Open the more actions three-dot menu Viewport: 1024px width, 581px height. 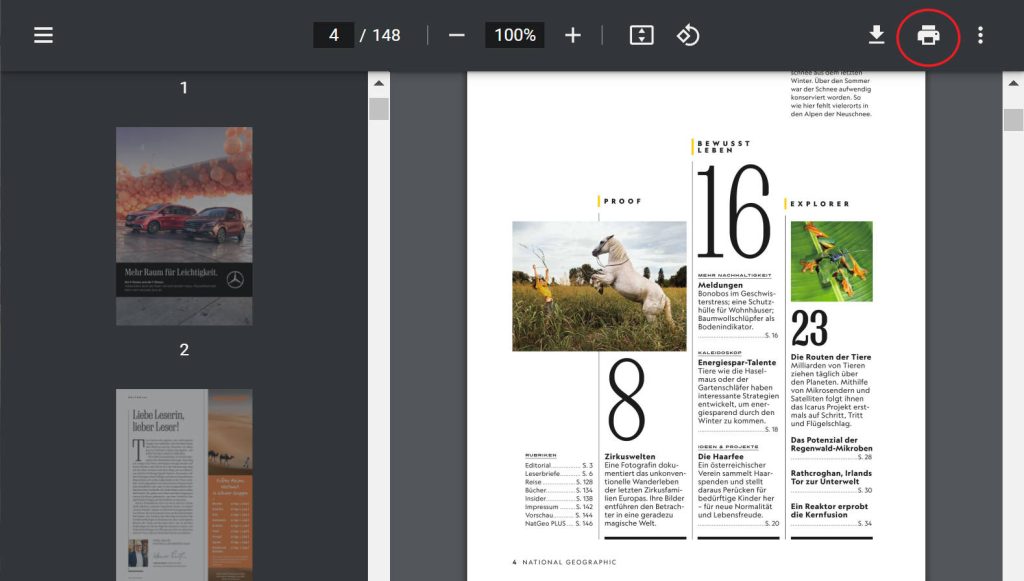[x=981, y=34]
